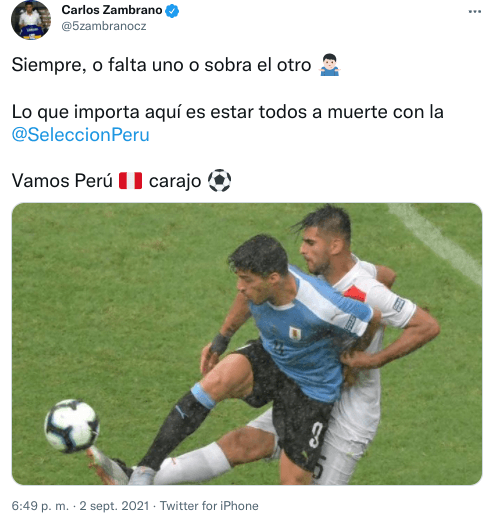Click the Peru flag emoji
Screen dimensions: 491x519
tap(130, 181)
